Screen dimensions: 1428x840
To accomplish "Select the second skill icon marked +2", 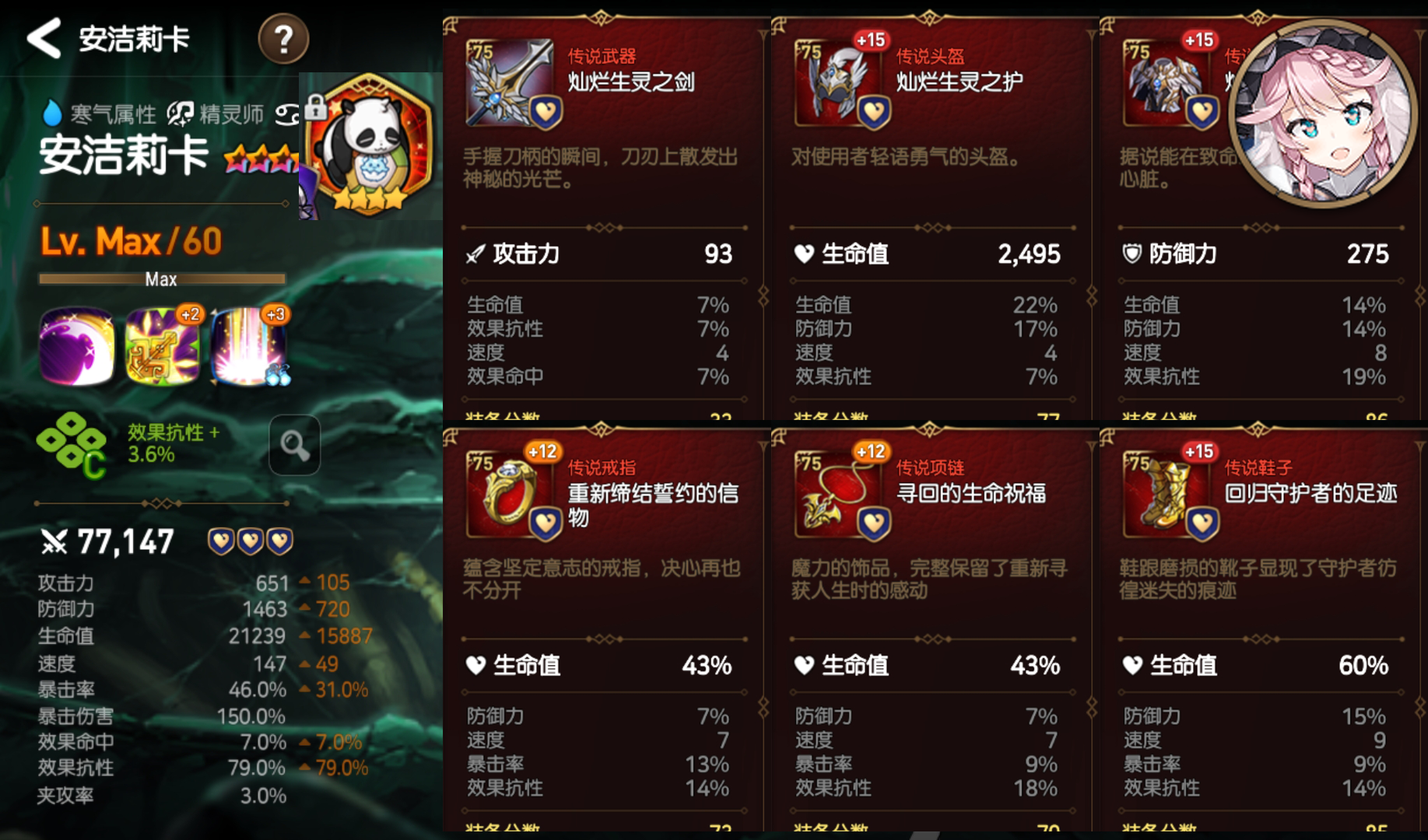I will (x=163, y=346).
